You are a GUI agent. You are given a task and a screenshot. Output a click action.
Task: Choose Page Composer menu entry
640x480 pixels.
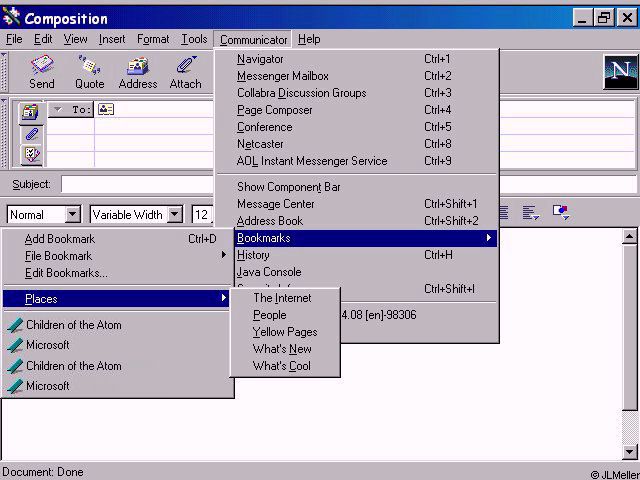(x=357, y=110)
